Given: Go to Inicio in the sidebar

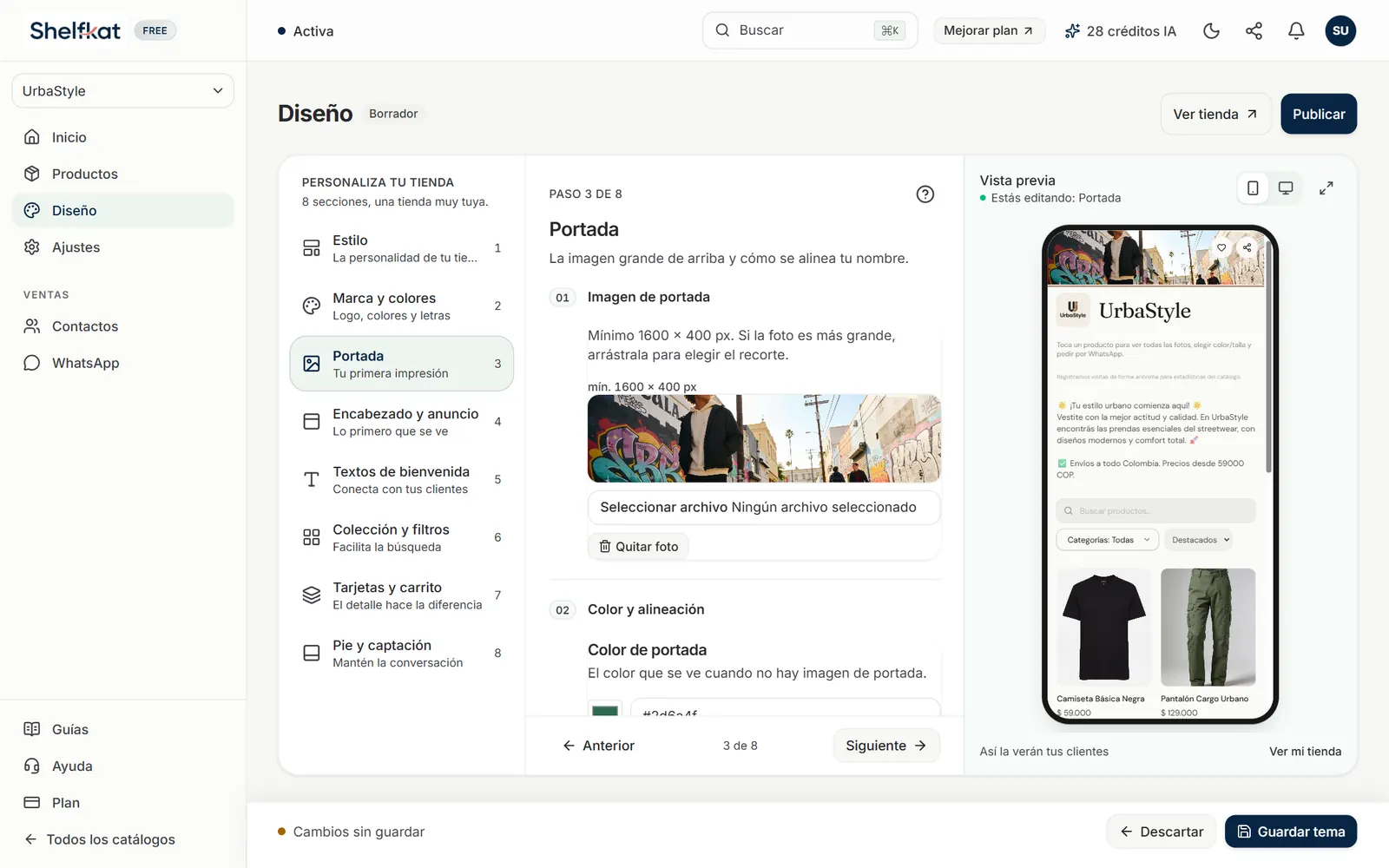Looking at the screenshot, I should [x=122, y=137].
